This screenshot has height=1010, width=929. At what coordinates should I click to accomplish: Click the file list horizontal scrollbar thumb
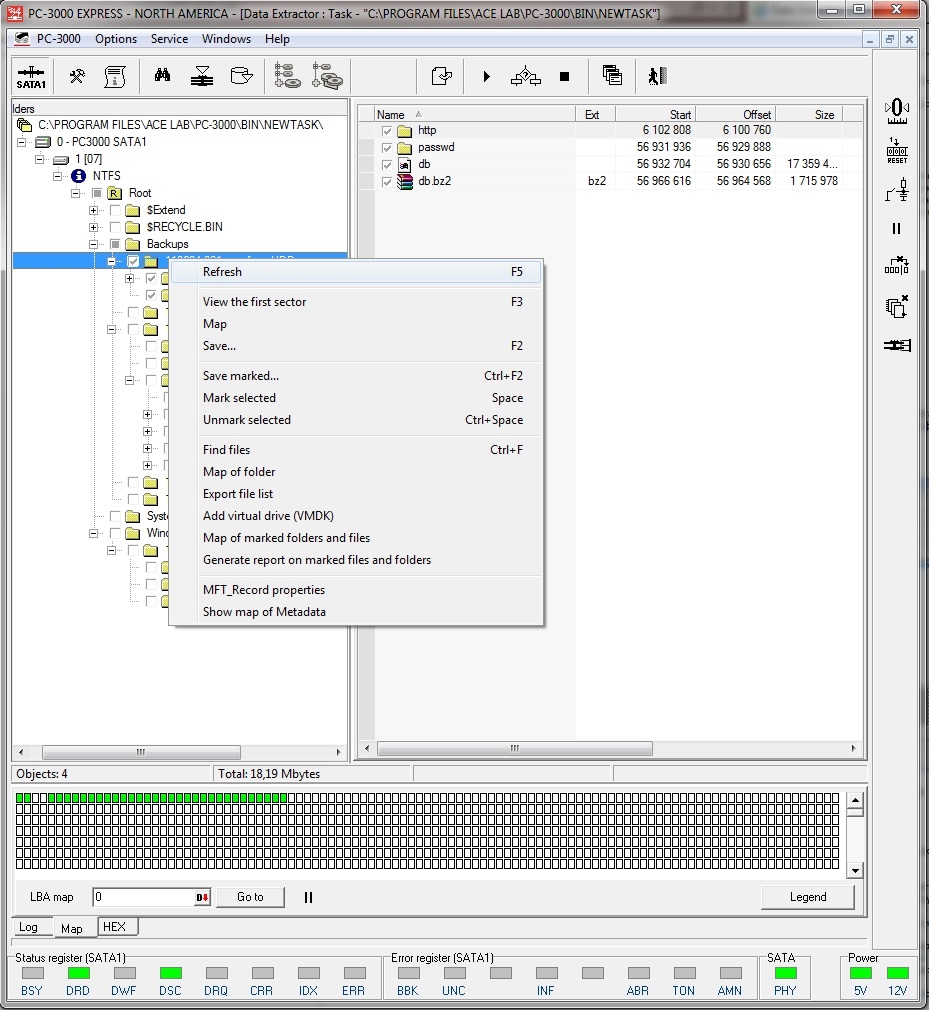click(514, 748)
